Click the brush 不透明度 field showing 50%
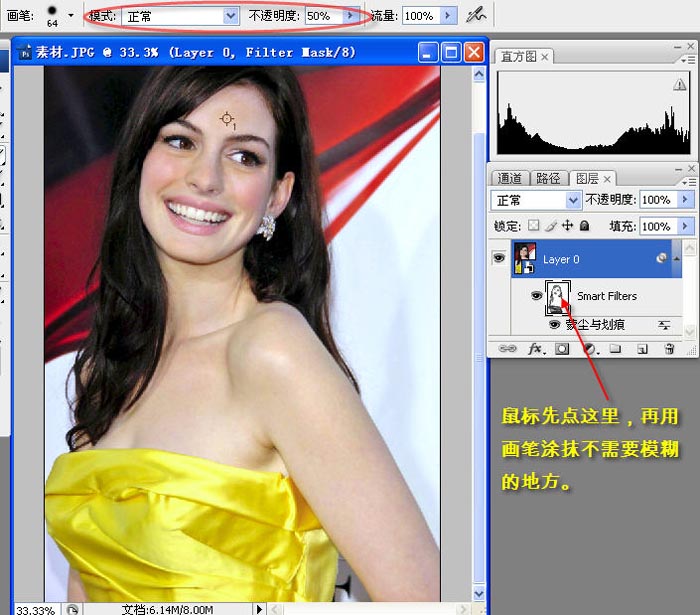Screen dimensions: 700x615 click(324, 16)
